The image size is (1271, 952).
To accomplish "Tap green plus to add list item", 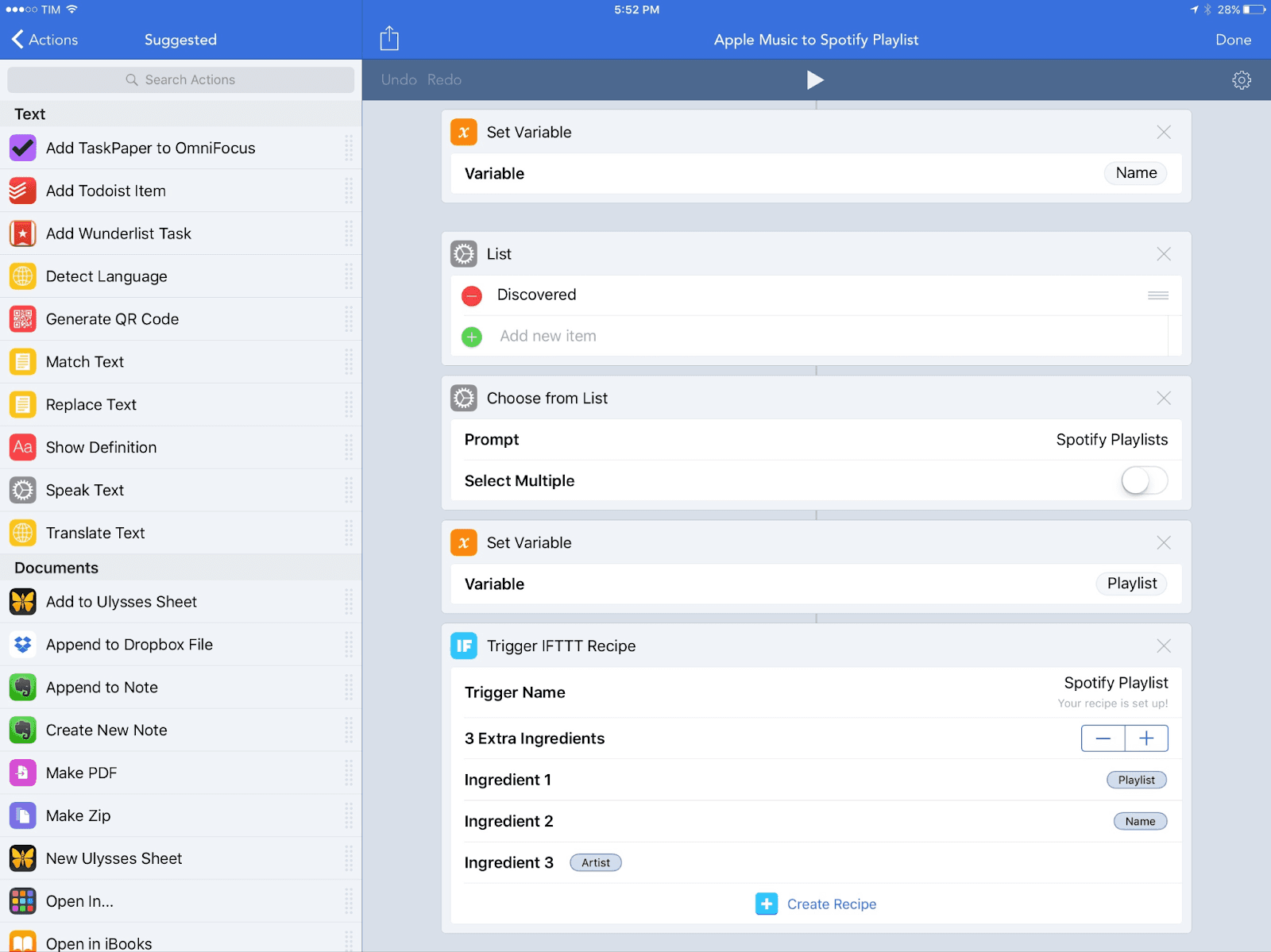I will click(x=472, y=337).
